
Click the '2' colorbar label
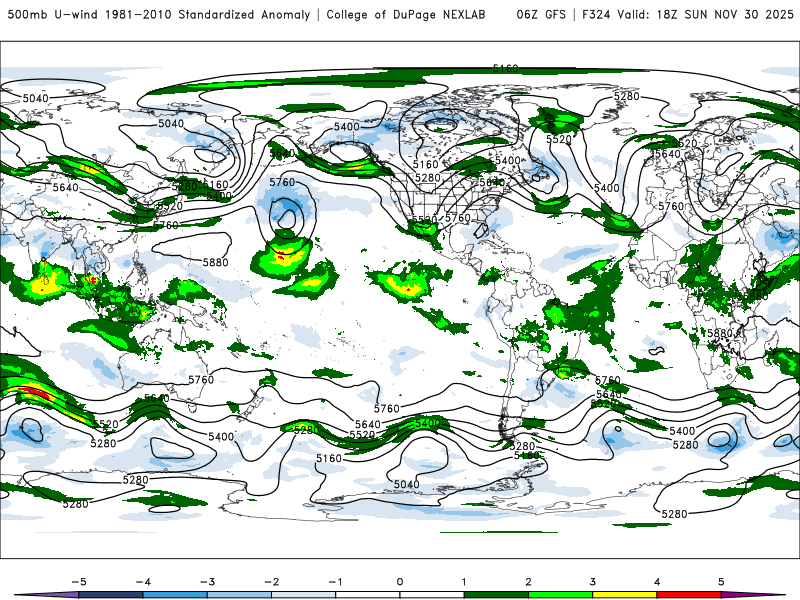(529, 582)
